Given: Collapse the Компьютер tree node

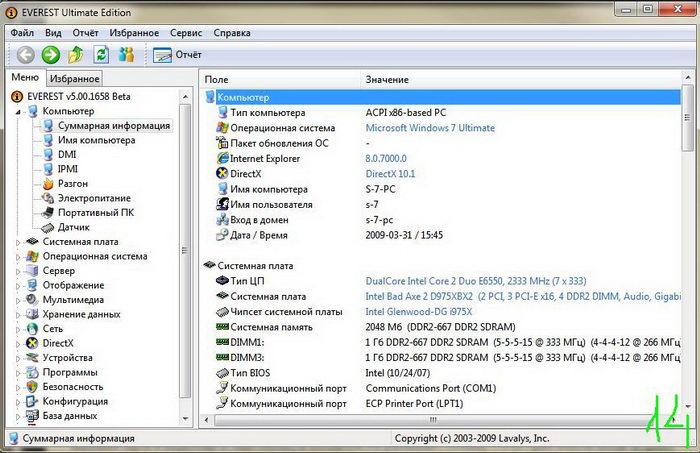Looking at the screenshot, I should 18,112.
